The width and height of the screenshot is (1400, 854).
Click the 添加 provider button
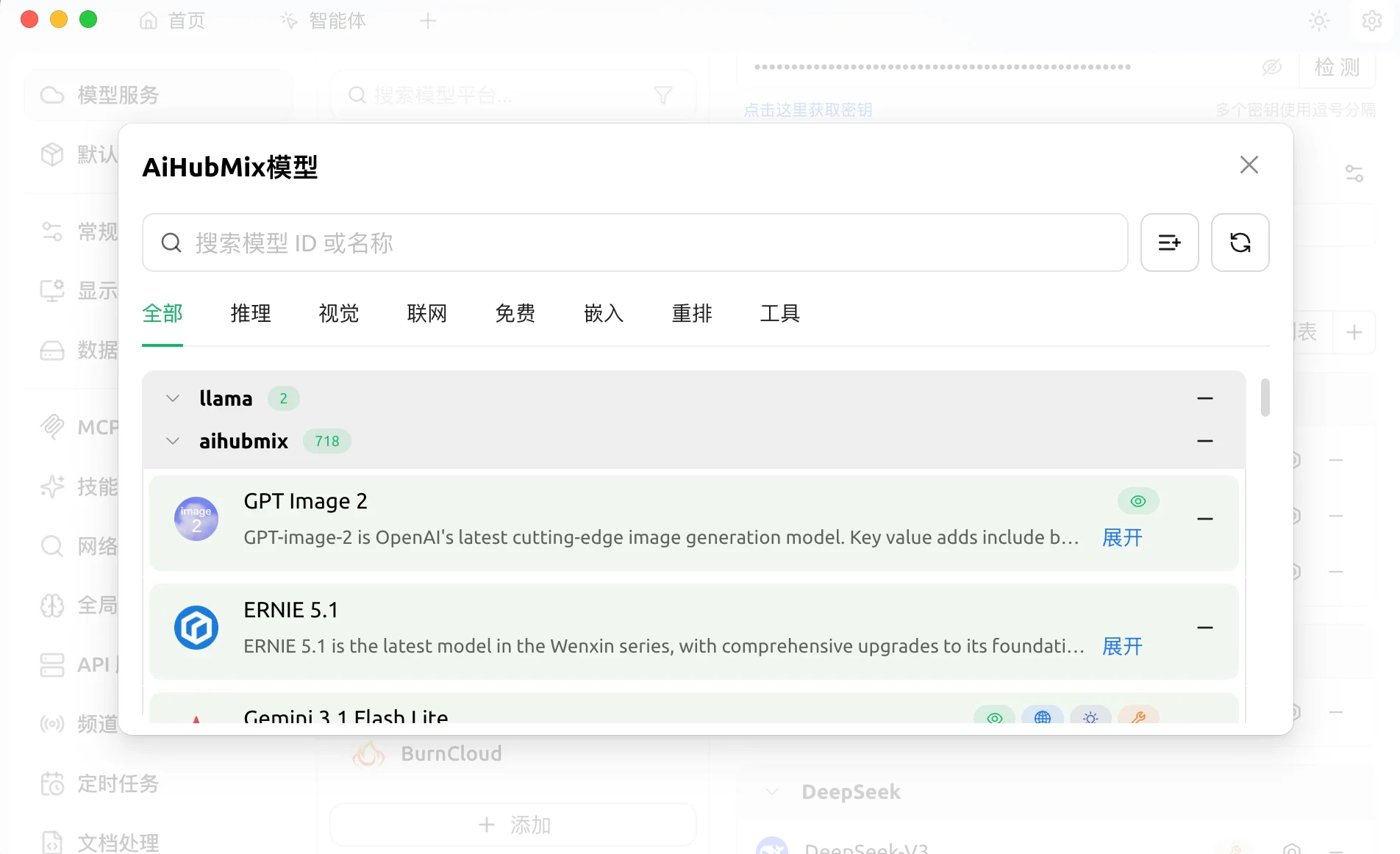(513, 825)
